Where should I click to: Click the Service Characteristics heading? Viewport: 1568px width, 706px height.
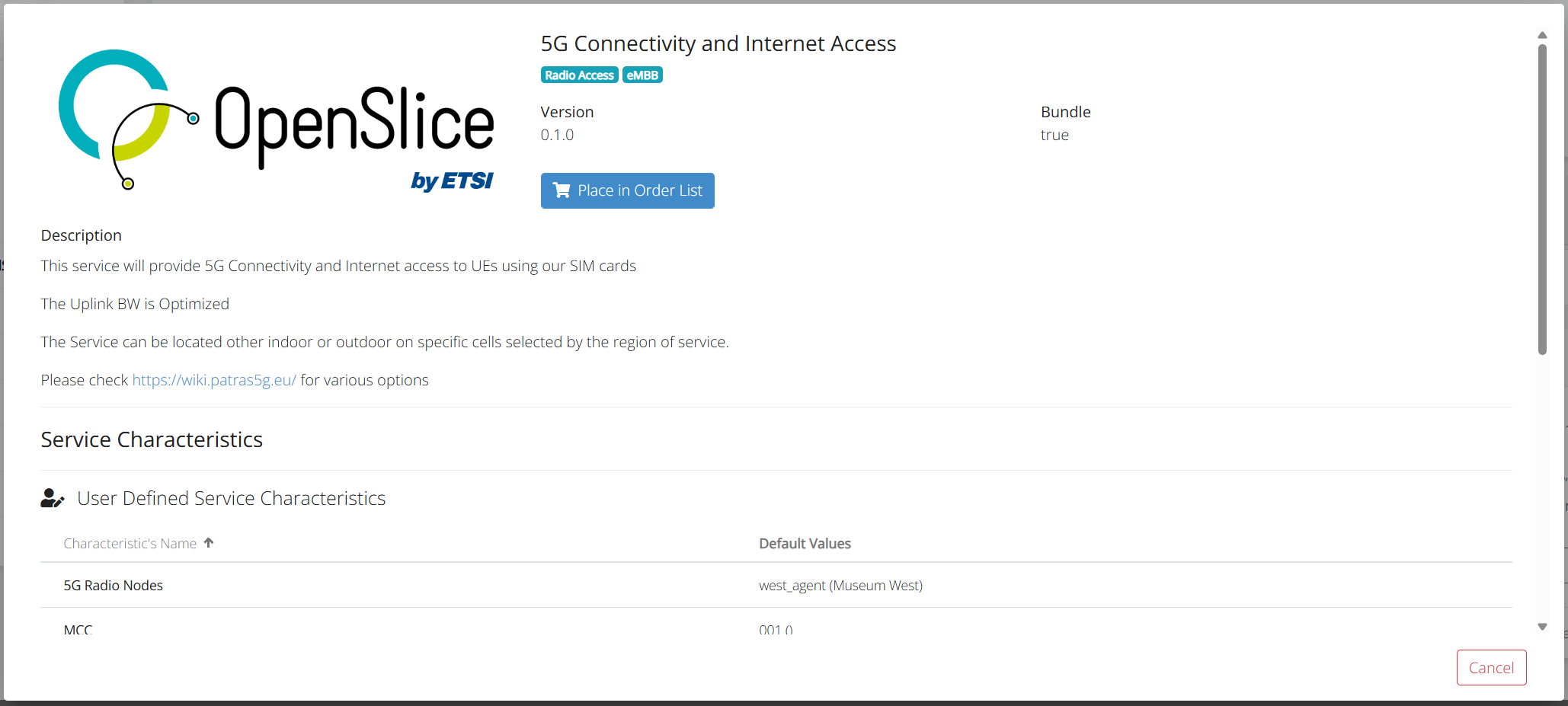pyautogui.click(x=152, y=439)
